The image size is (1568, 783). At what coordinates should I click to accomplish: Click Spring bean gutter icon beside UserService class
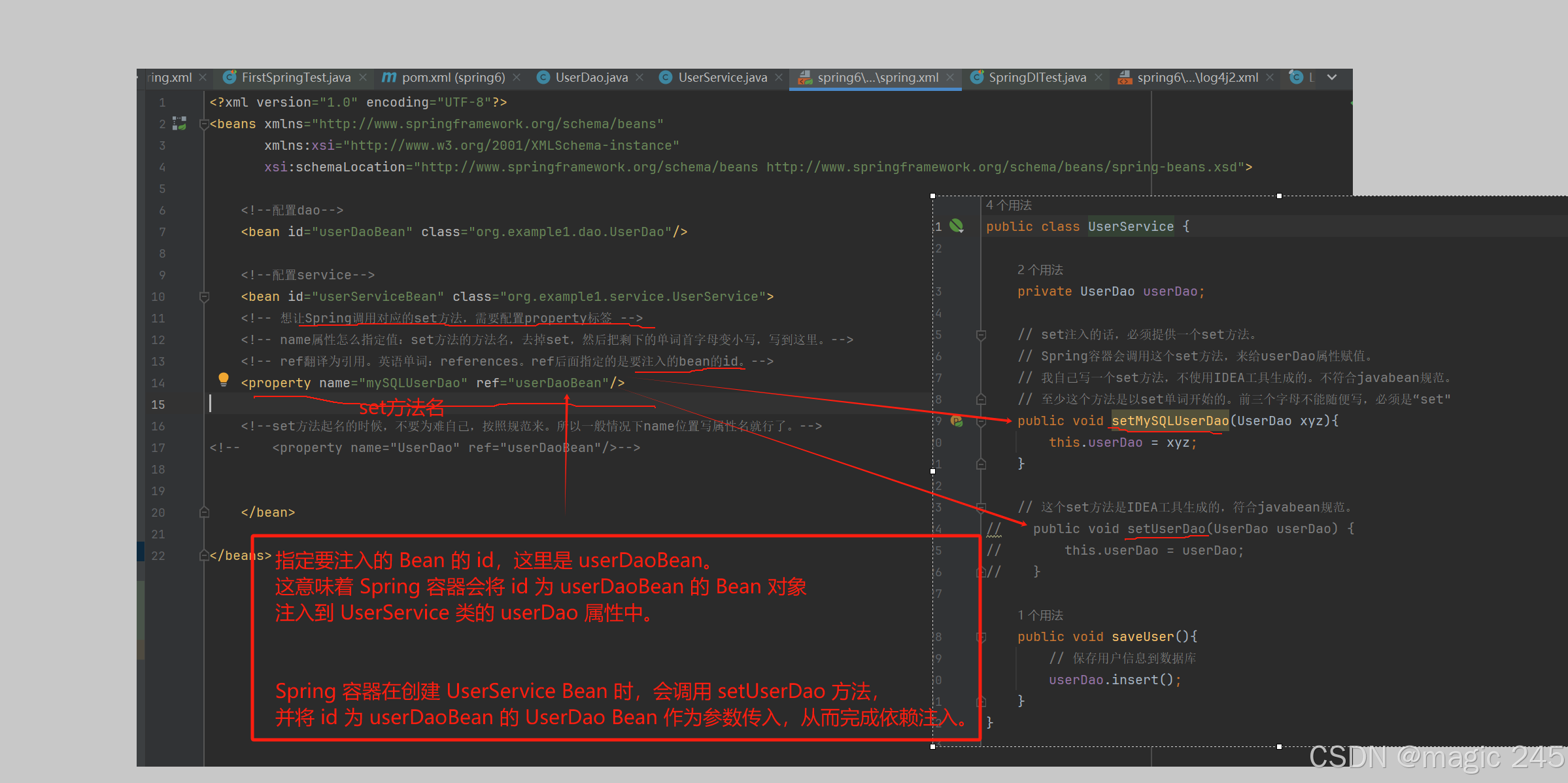(957, 226)
